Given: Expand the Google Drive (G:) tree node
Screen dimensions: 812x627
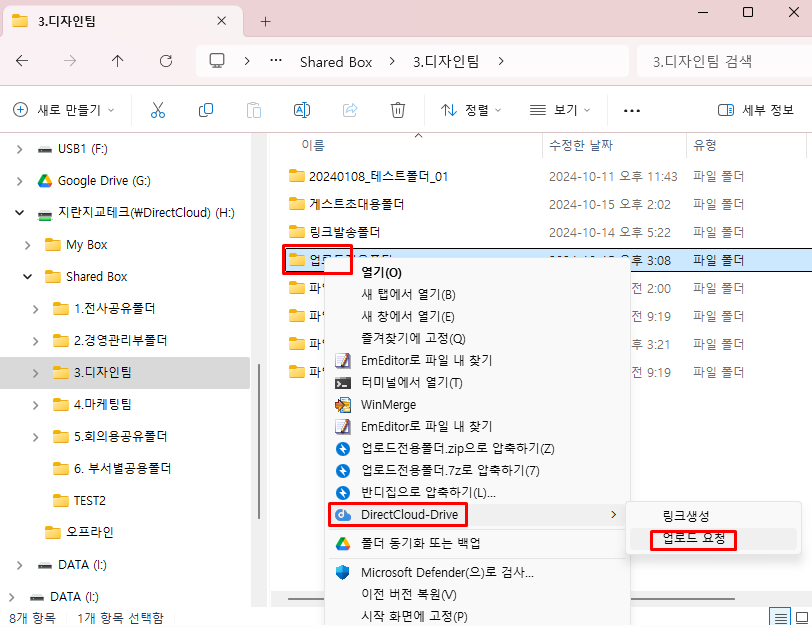Looking at the screenshot, I should pos(19,181).
